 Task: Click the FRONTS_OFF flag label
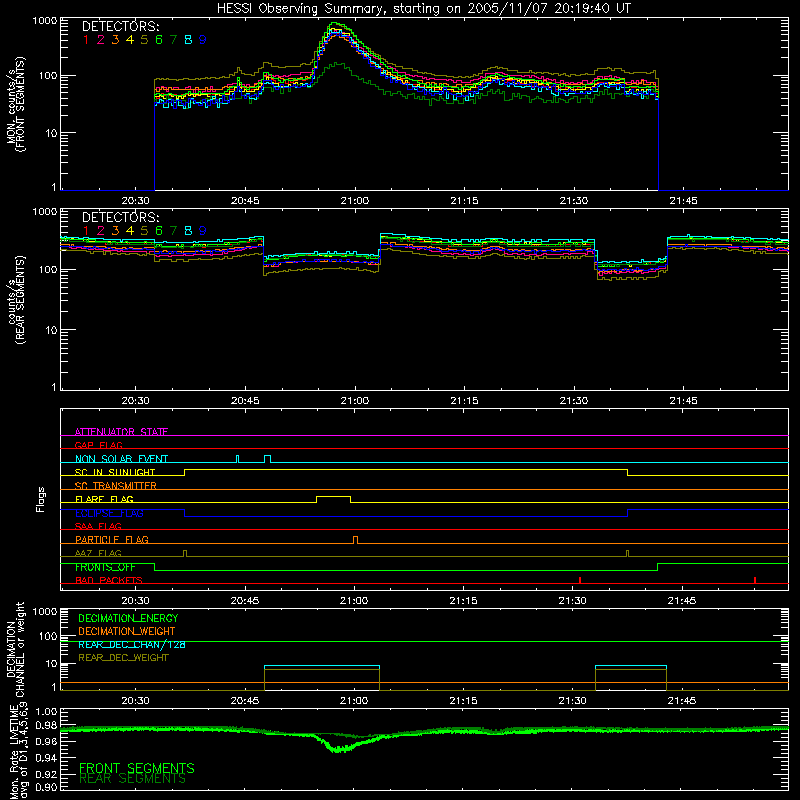[x=105, y=567]
